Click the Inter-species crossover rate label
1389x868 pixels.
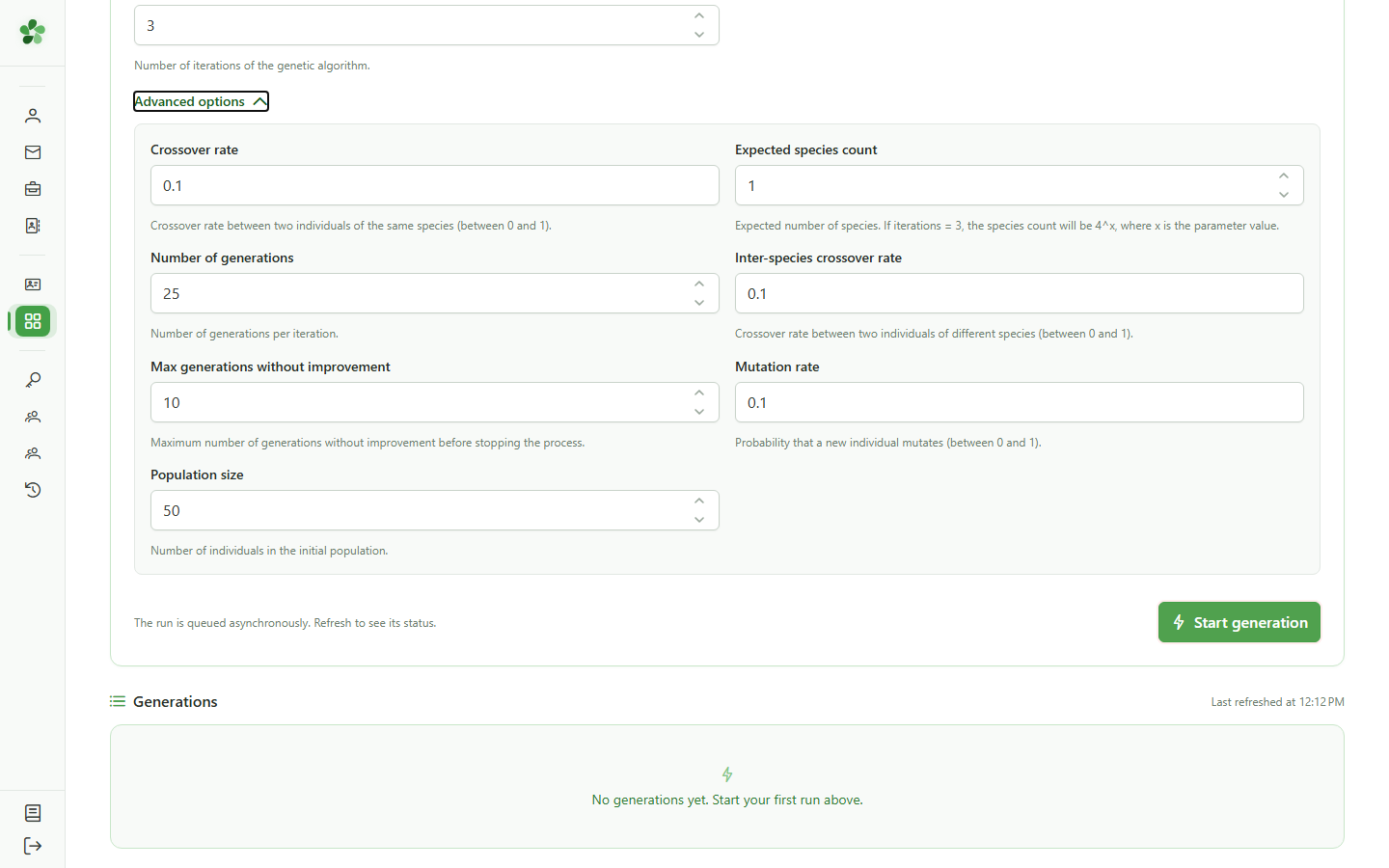tap(818, 258)
